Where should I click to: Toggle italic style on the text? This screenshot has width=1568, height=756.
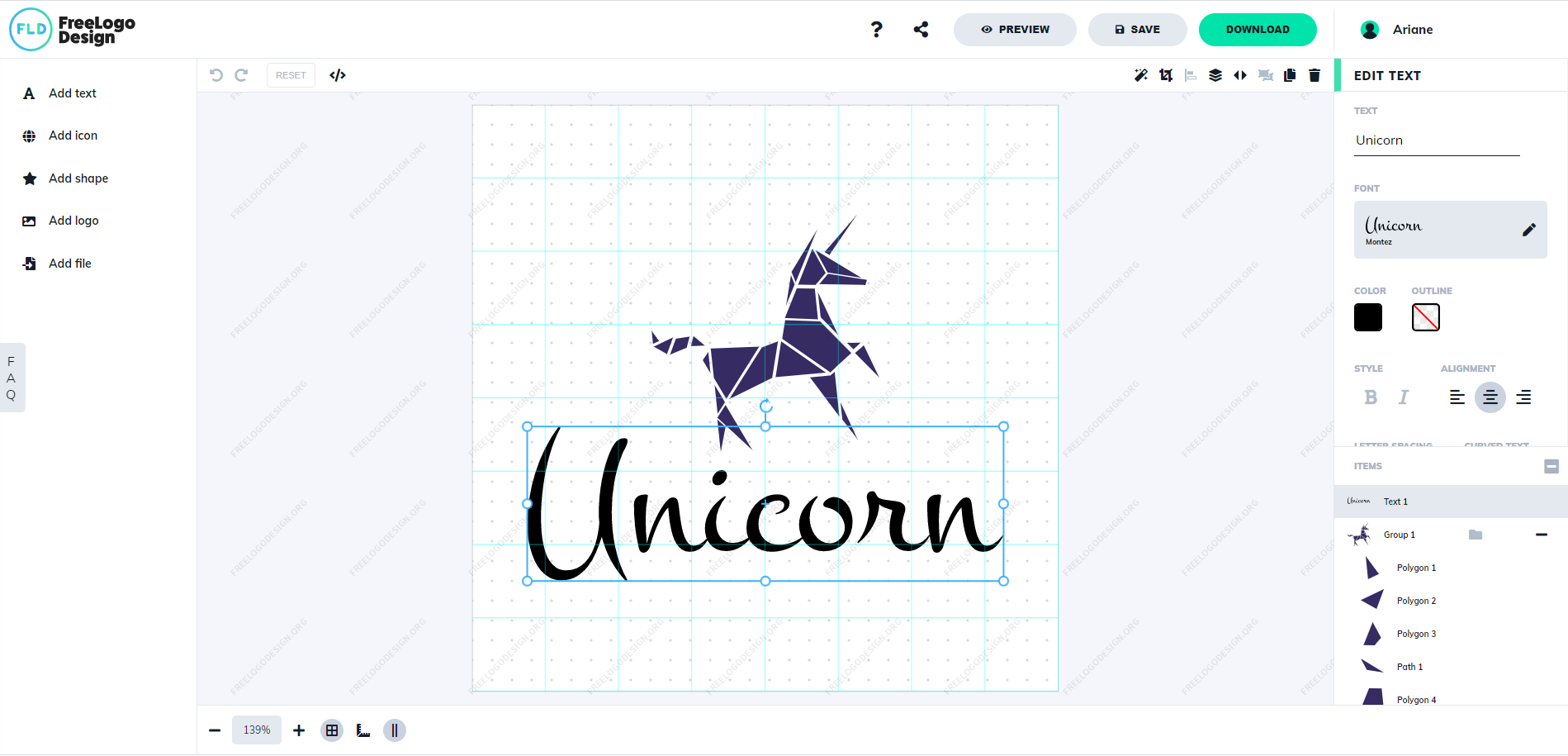pyautogui.click(x=1403, y=397)
